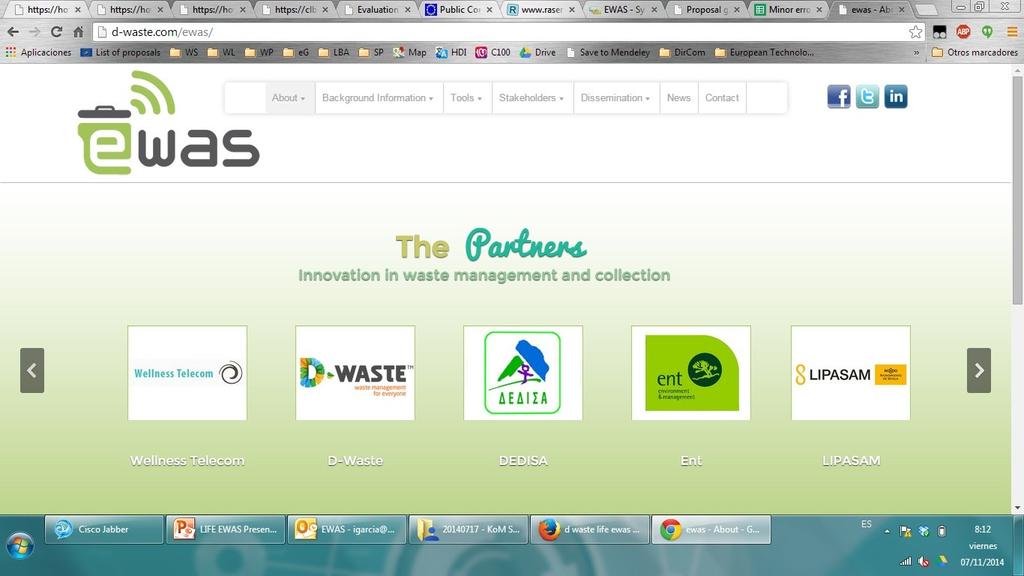This screenshot has height=576, width=1024.
Task: Show hidden tray icons arrow
Action: coord(887,532)
